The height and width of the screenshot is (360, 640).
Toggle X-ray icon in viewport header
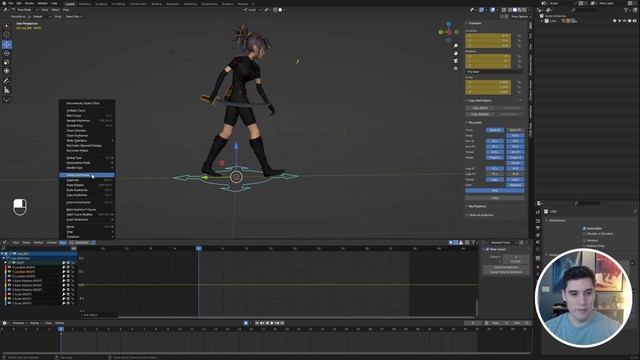(504, 10)
